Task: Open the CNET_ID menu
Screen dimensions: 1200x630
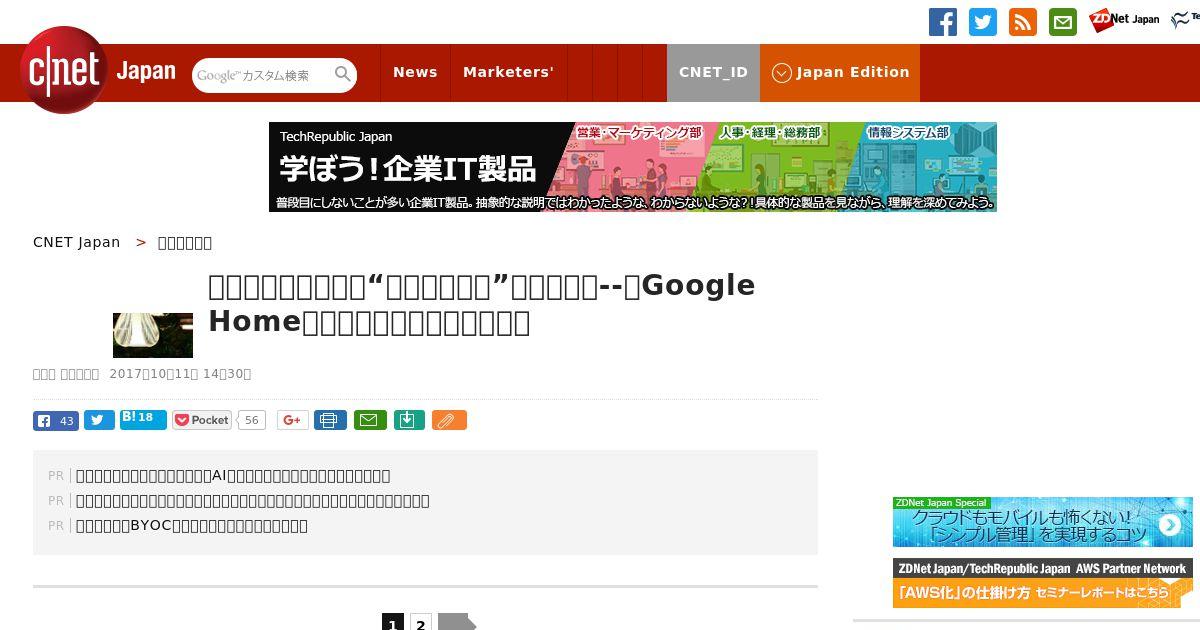Action: pyautogui.click(x=713, y=72)
